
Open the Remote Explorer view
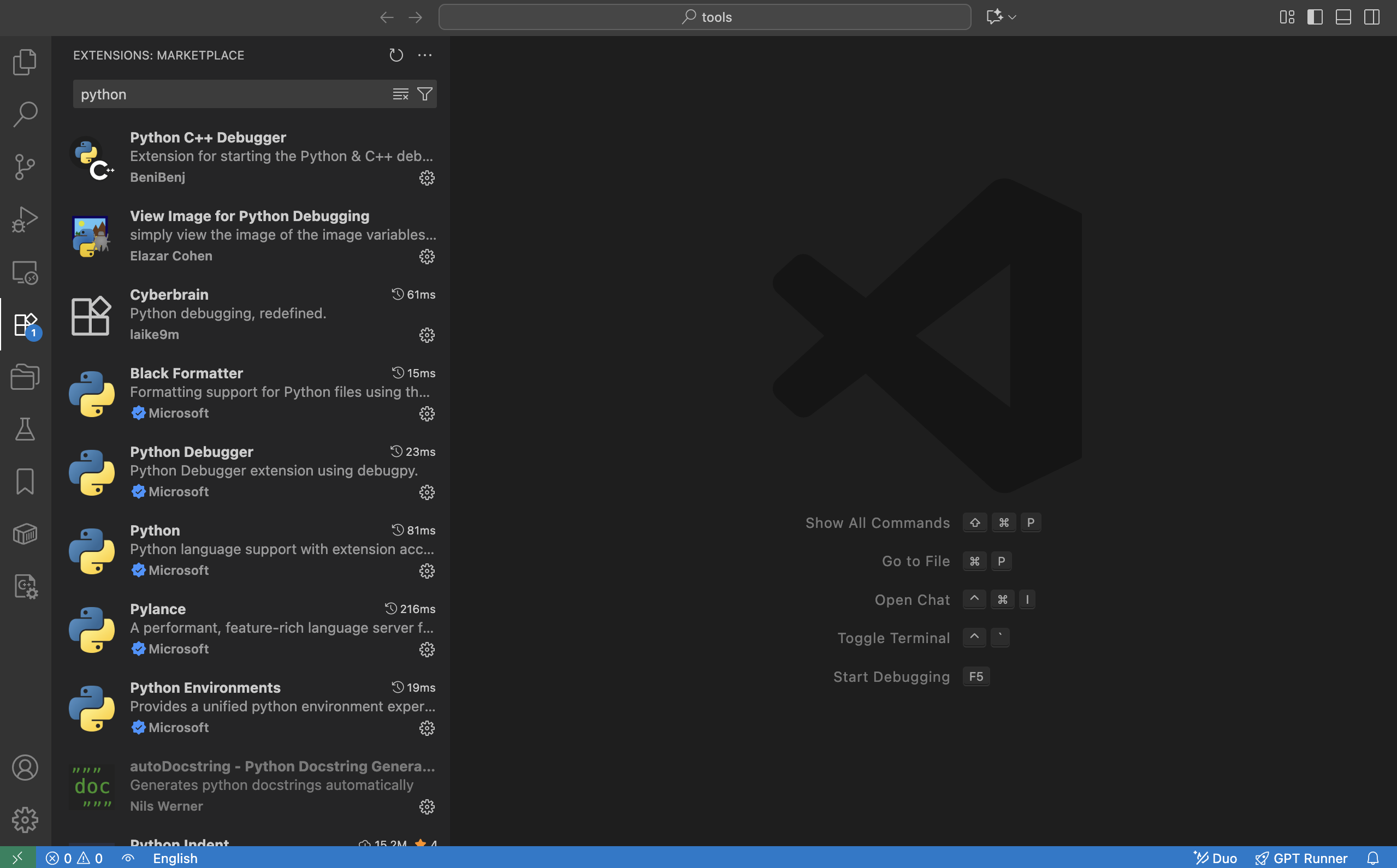click(x=25, y=272)
